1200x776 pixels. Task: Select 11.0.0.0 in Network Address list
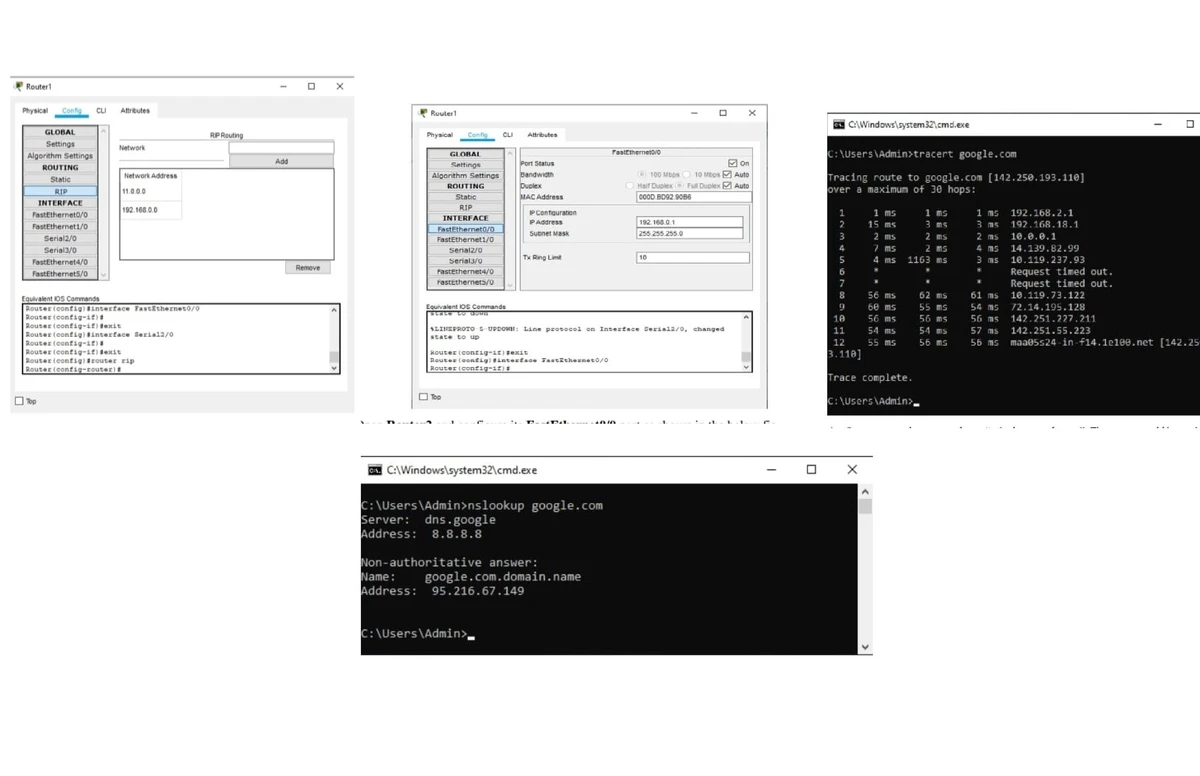(x=151, y=191)
